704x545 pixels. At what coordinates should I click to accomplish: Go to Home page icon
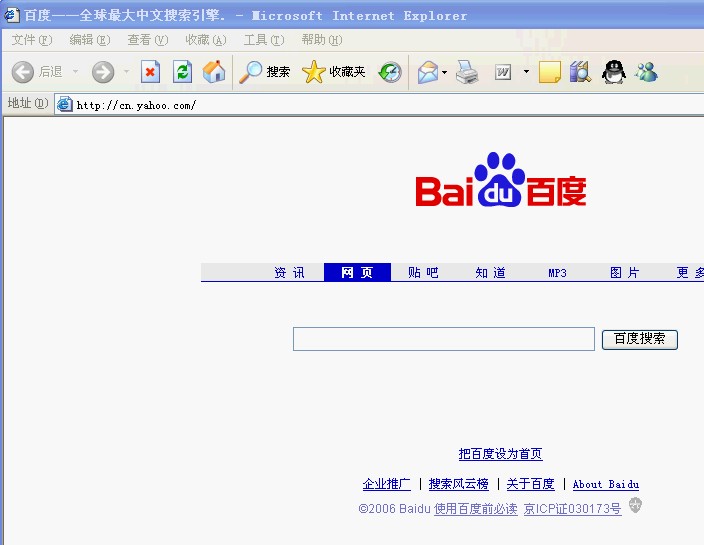(x=214, y=72)
